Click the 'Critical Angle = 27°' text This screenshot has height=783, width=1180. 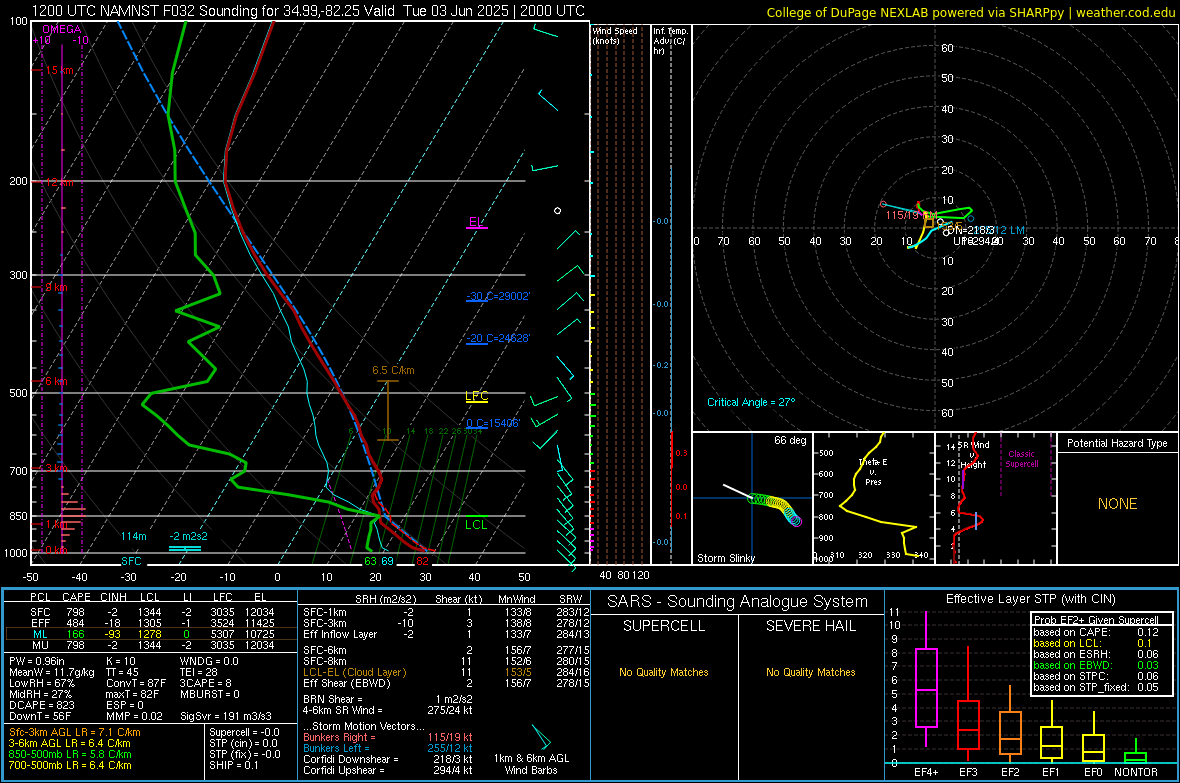[751, 402]
